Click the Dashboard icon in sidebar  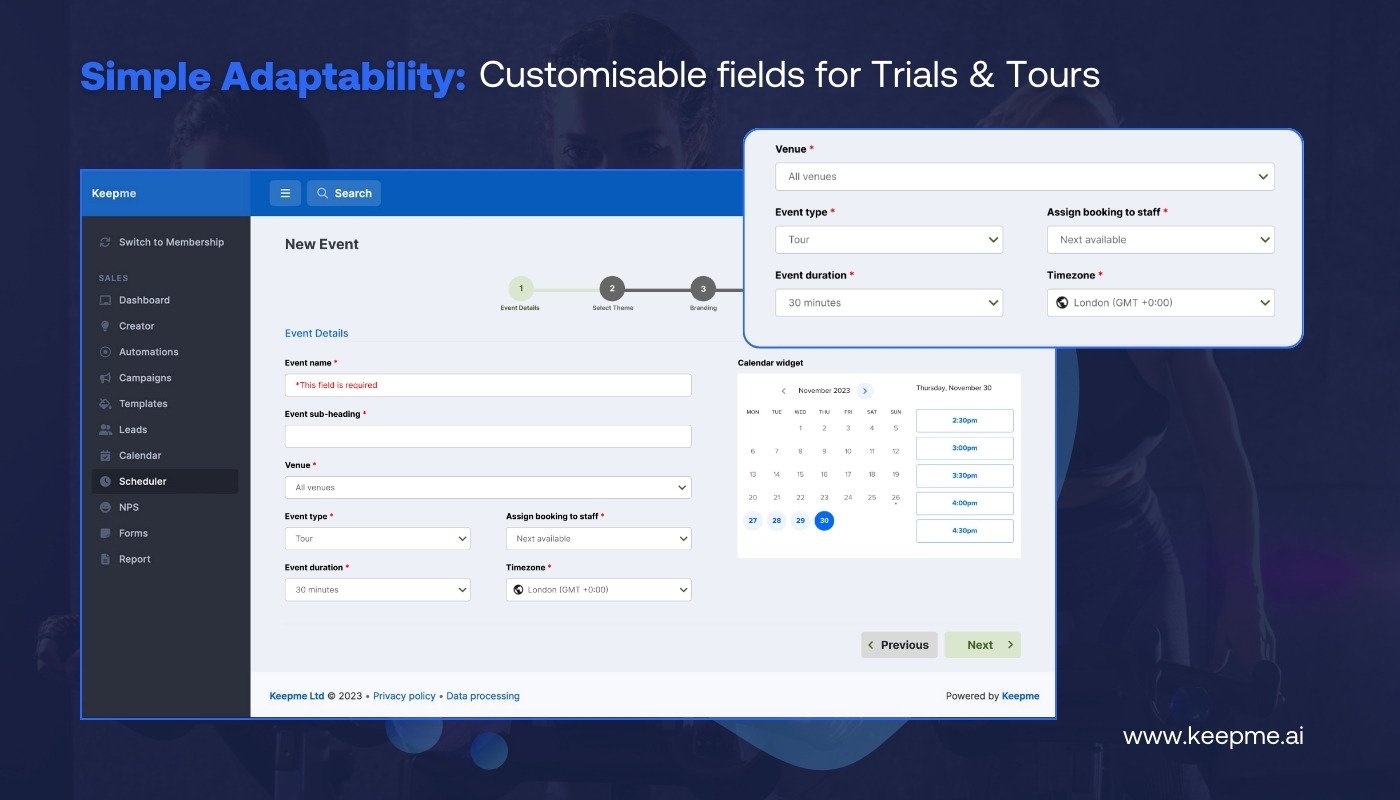click(105, 300)
